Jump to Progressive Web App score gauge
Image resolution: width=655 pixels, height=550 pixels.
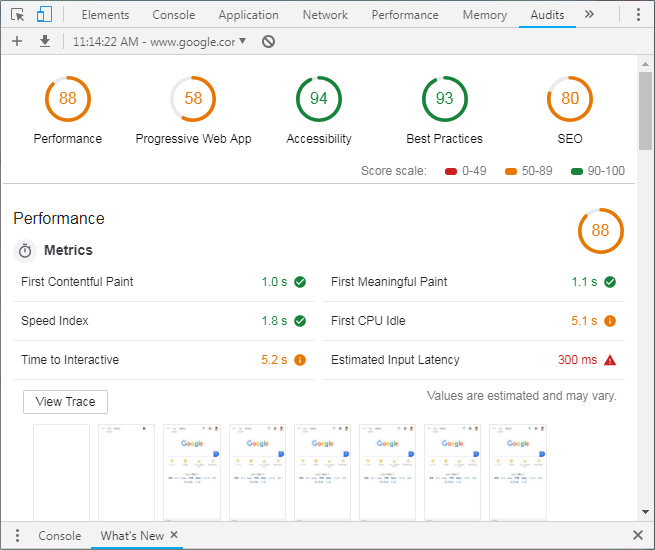pyautogui.click(x=193, y=99)
